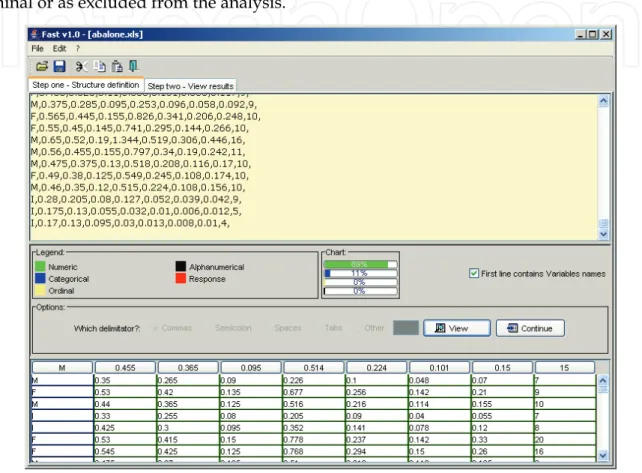Open the File menu
The width and height of the screenshot is (642, 473).
point(37,49)
